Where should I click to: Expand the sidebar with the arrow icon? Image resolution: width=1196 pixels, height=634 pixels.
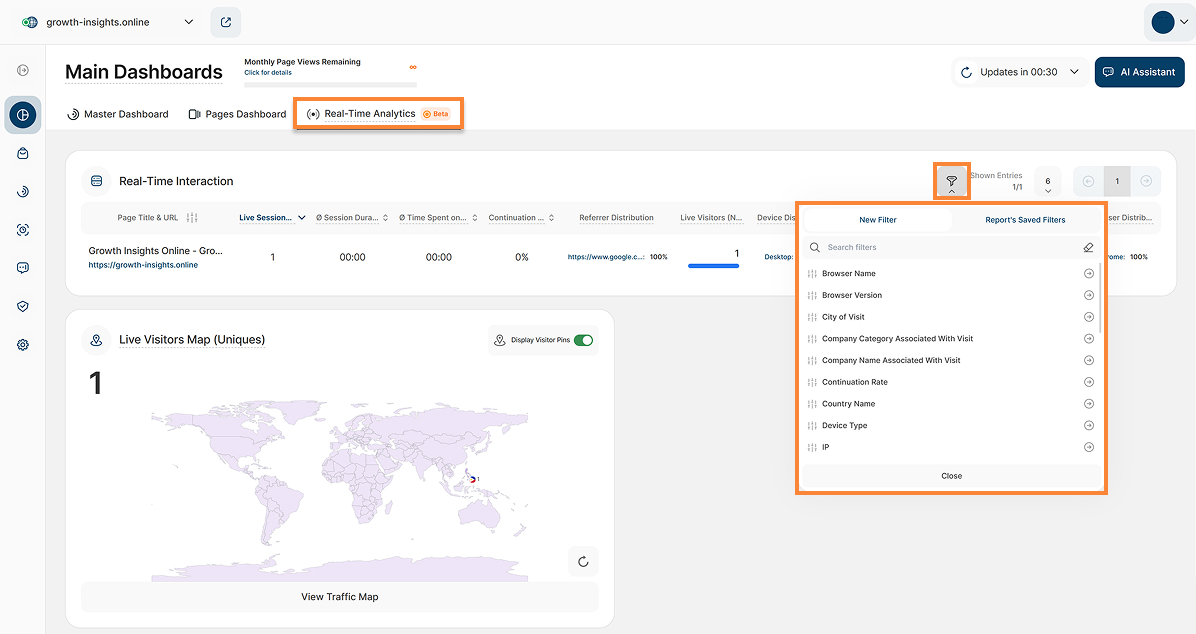tap(23, 70)
